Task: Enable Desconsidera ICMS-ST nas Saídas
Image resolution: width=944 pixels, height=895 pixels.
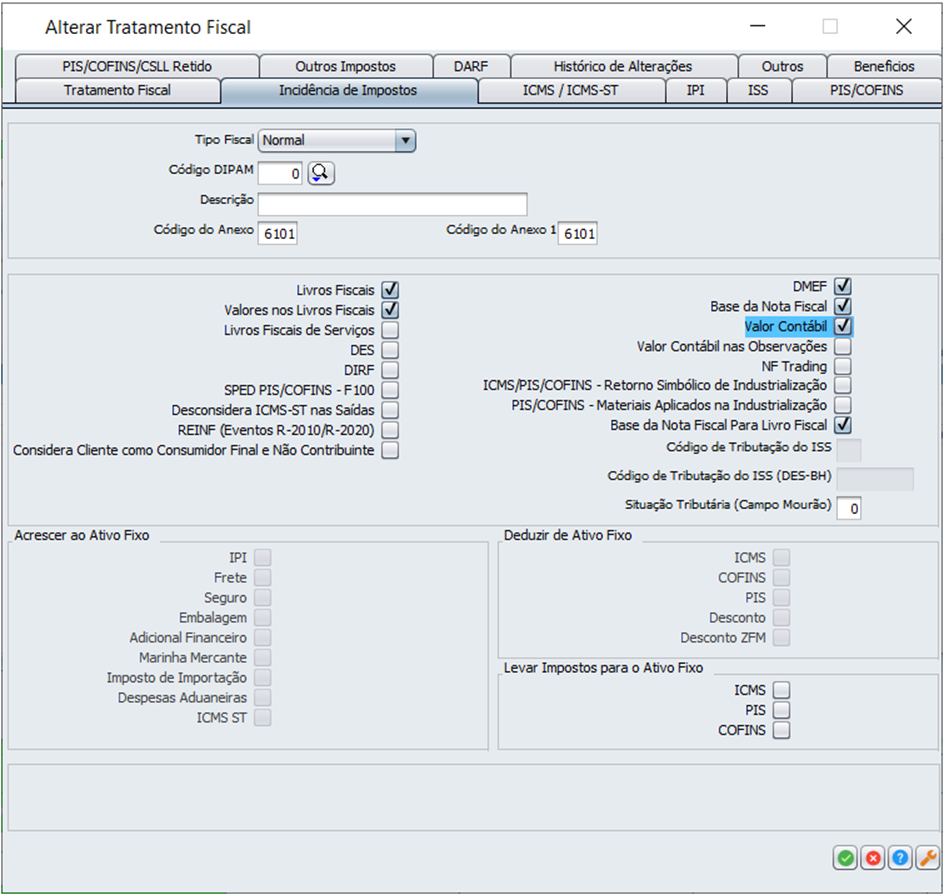Action: [390, 410]
